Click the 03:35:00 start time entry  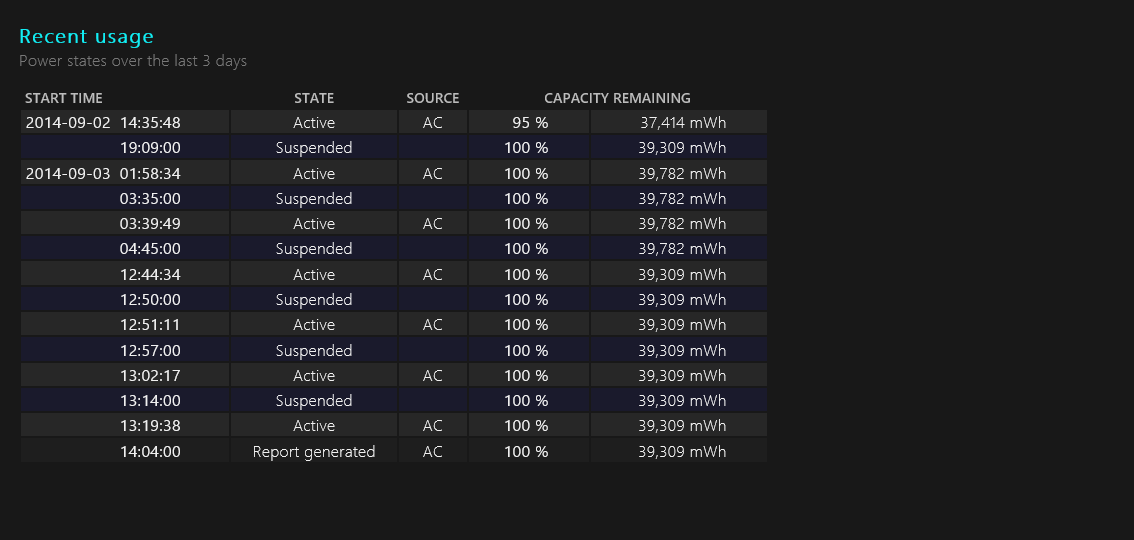tap(150, 199)
